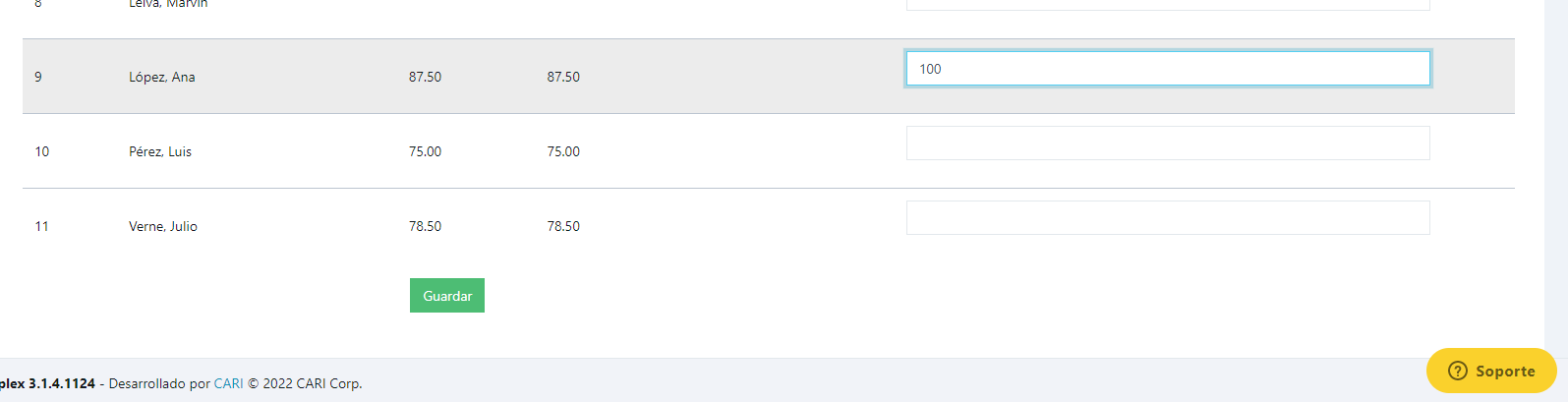Click the first 87.50 grade value

coord(425,77)
